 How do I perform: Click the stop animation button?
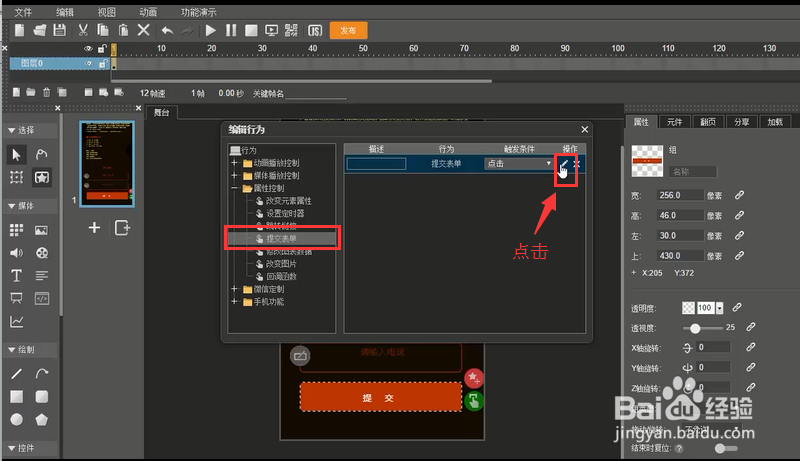point(251,31)
